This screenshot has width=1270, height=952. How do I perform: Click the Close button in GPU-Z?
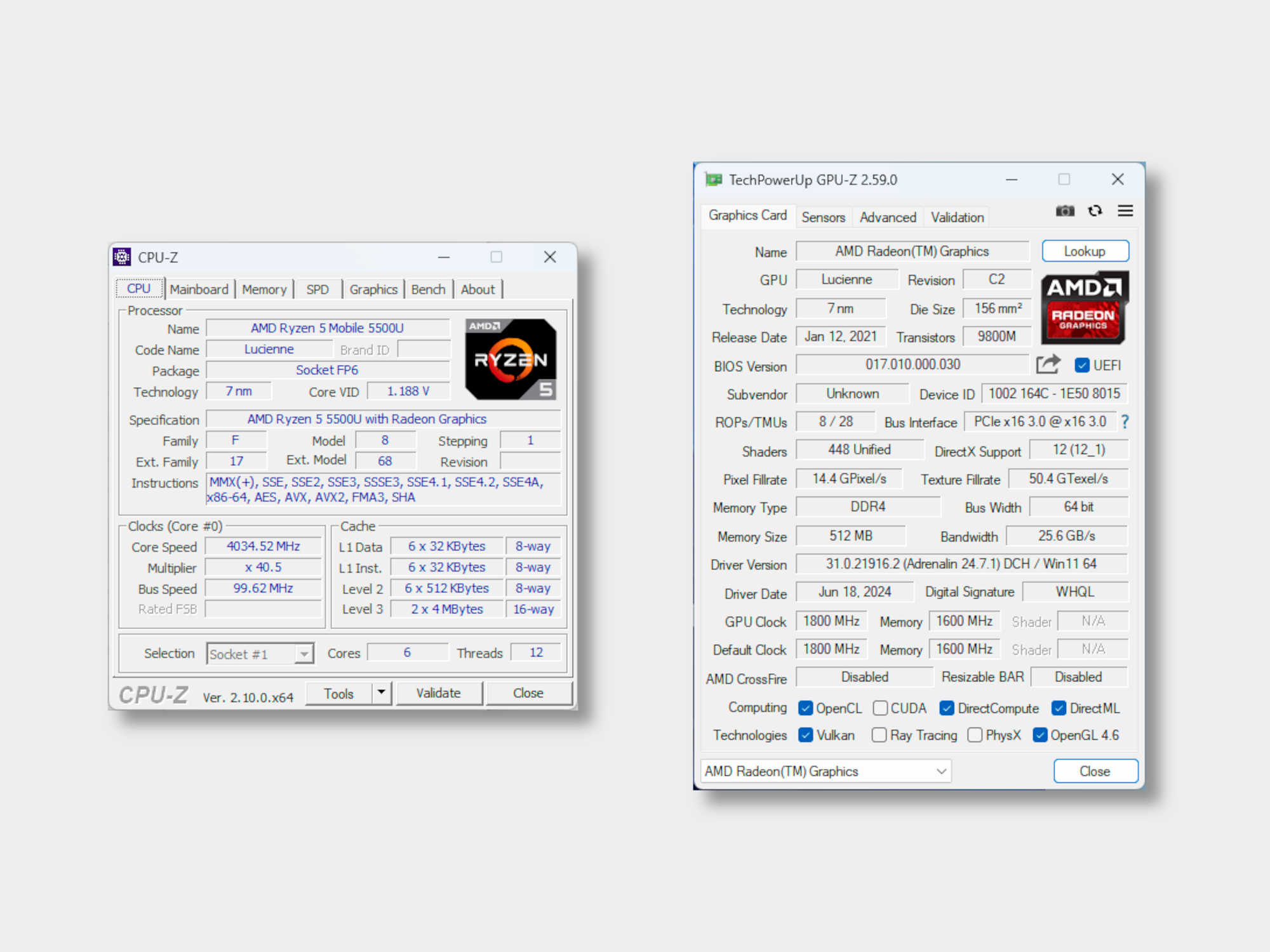pos(1095,771)
